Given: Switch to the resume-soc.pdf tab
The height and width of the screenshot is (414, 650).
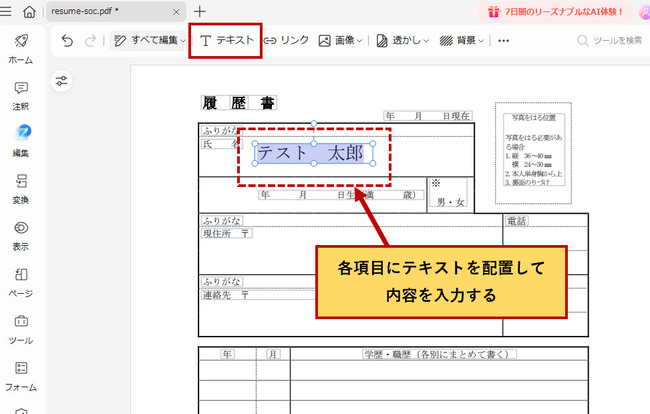Looking at the screenshot, I should [x=116, y=12].
